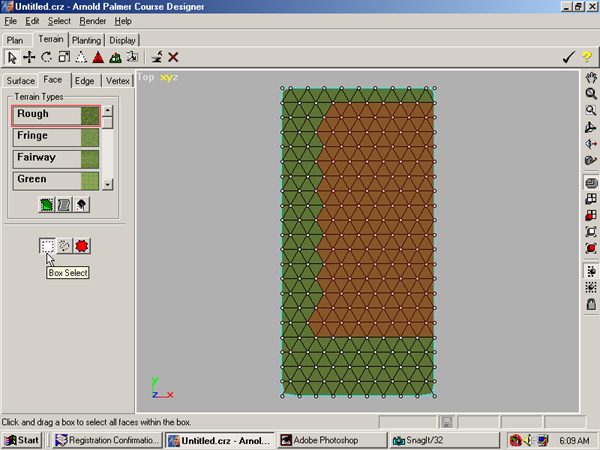This screenshot has width=600, height=450.
Task: Click the speaker volume tray icon
Action: click(x=529, y=440)
